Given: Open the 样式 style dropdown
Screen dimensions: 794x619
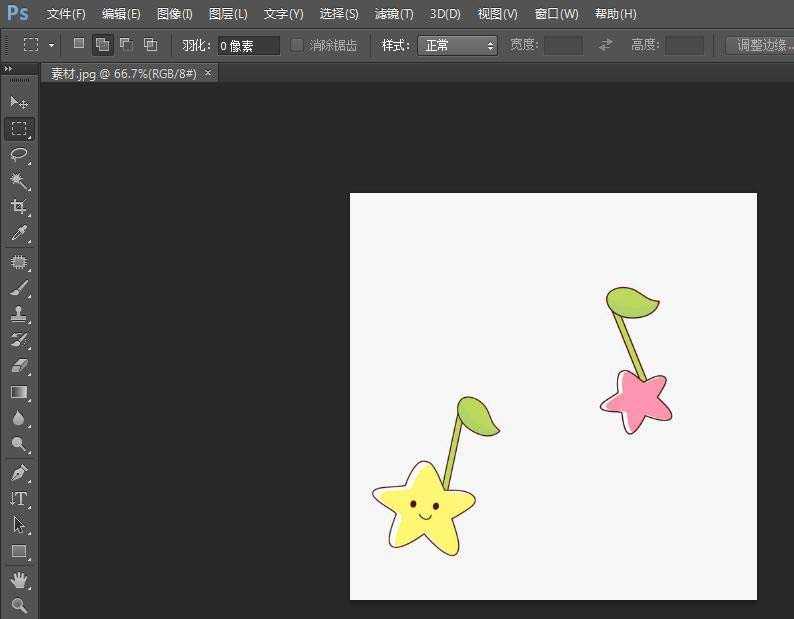Looking at the screenshot, I should pyautogui.click(x=458, y=45).
